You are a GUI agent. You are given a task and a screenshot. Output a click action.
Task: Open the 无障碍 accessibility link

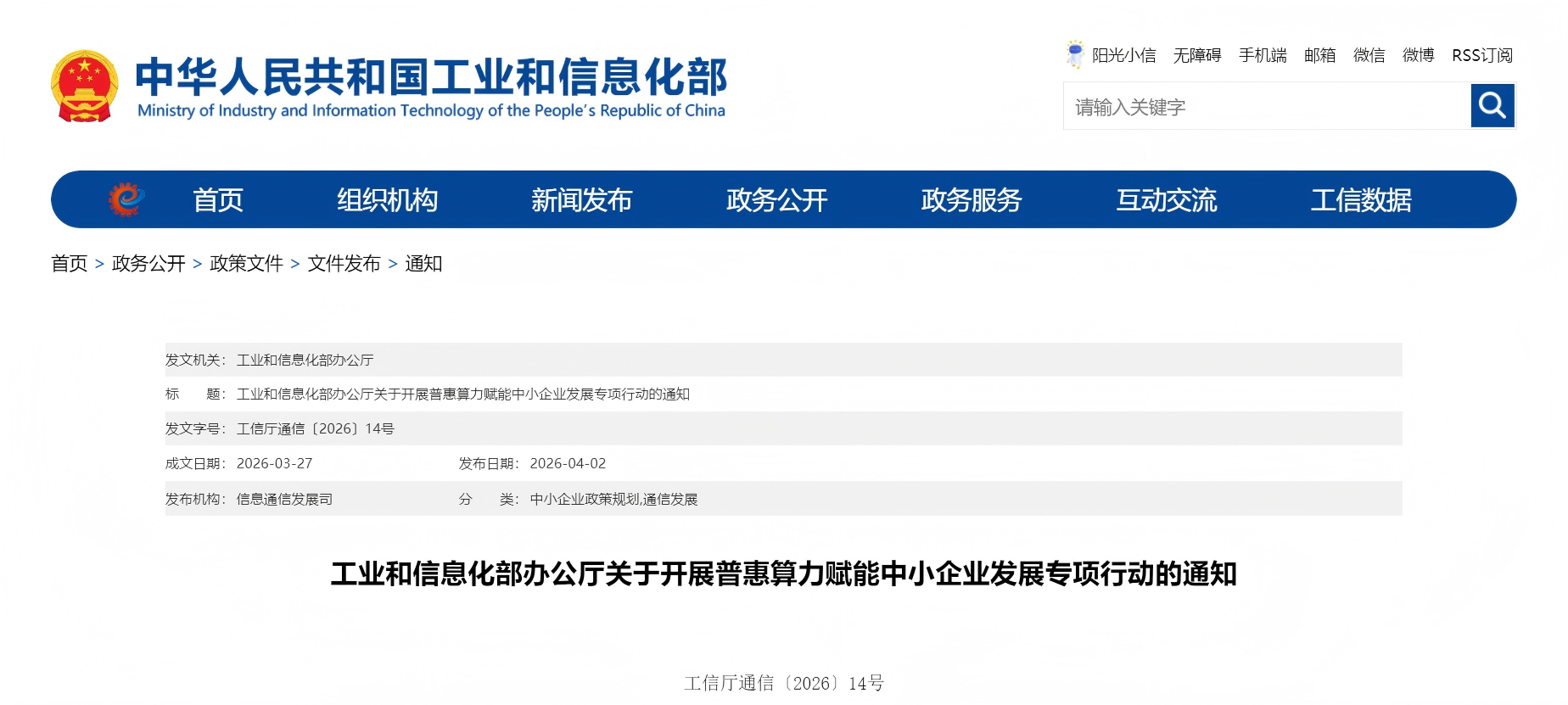tap(1197, 55)
